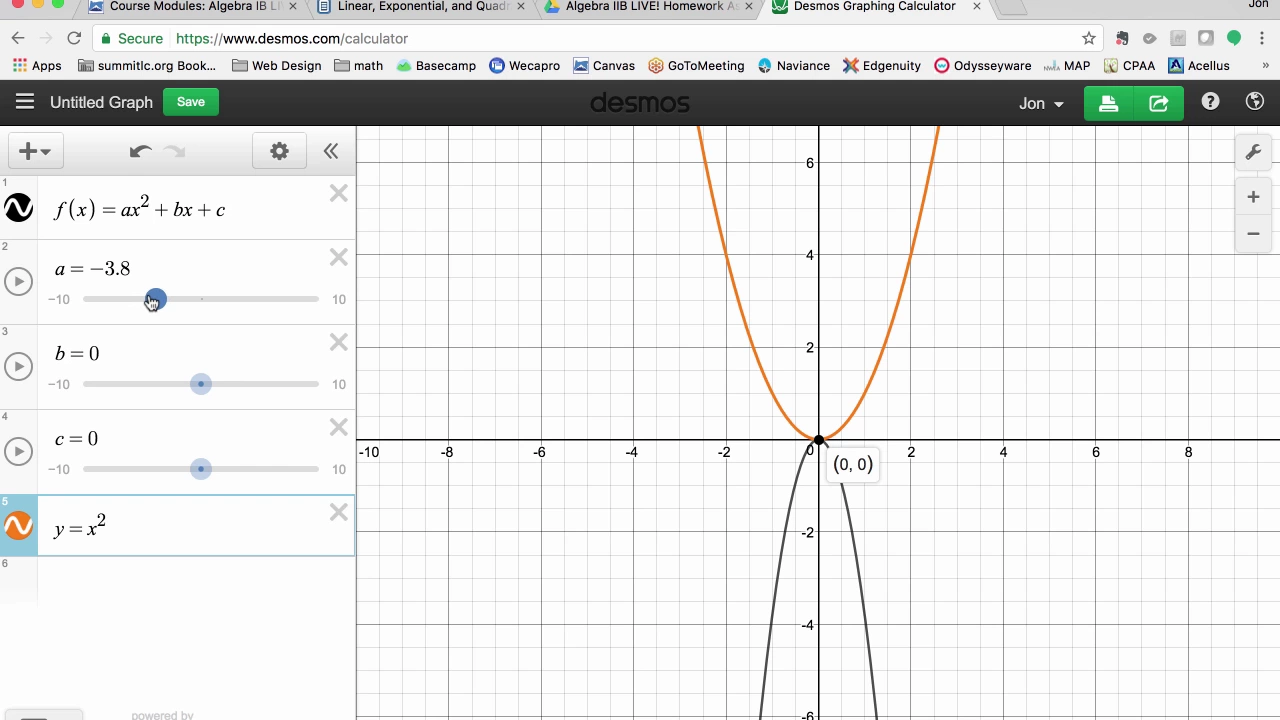The width and height of the screenshot is (1280, 720).
Task: Switch to Algebra IIB LIVE! Homework tab
Action: click(x=648, y=7)
